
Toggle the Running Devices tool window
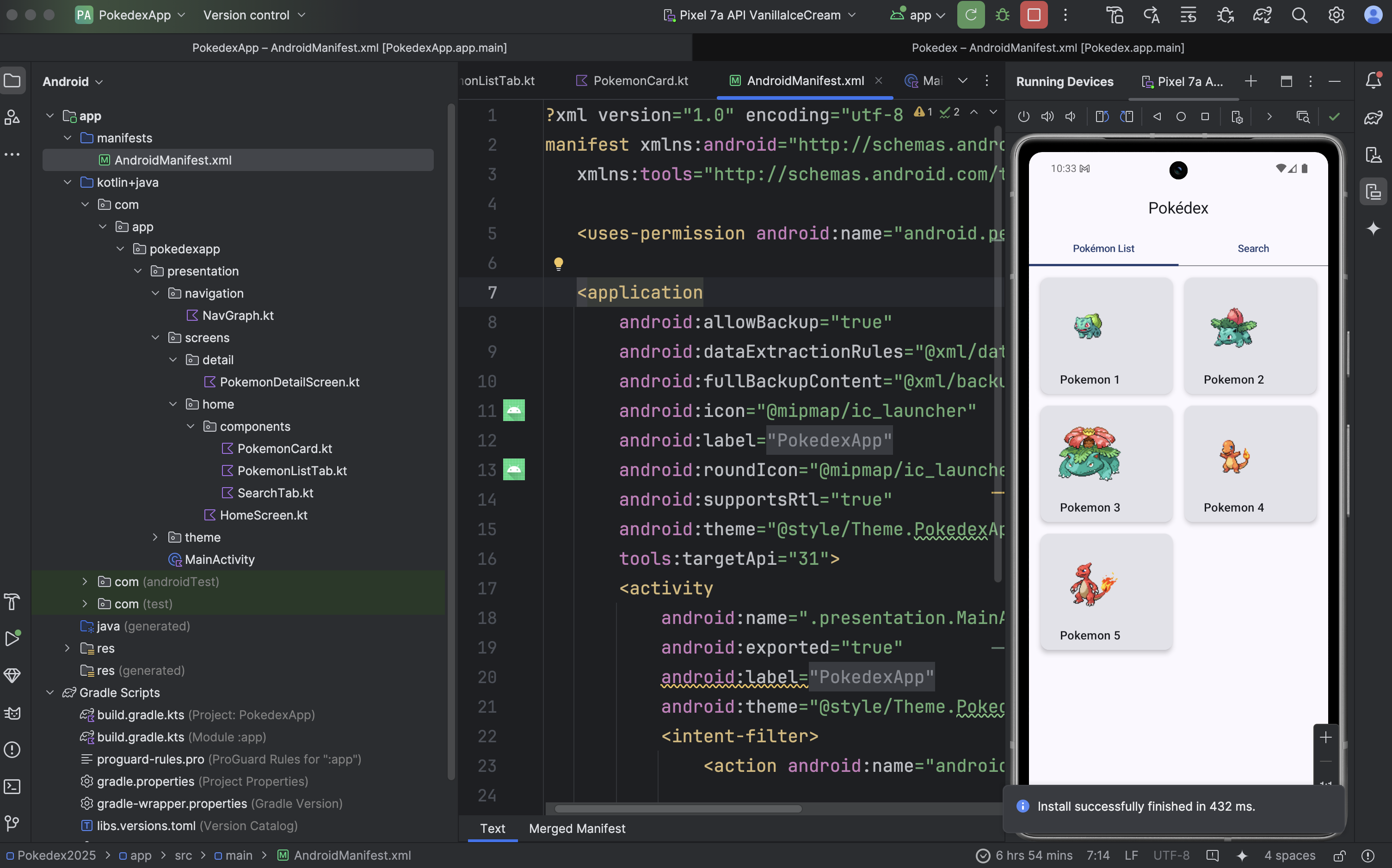(1373, 191)
